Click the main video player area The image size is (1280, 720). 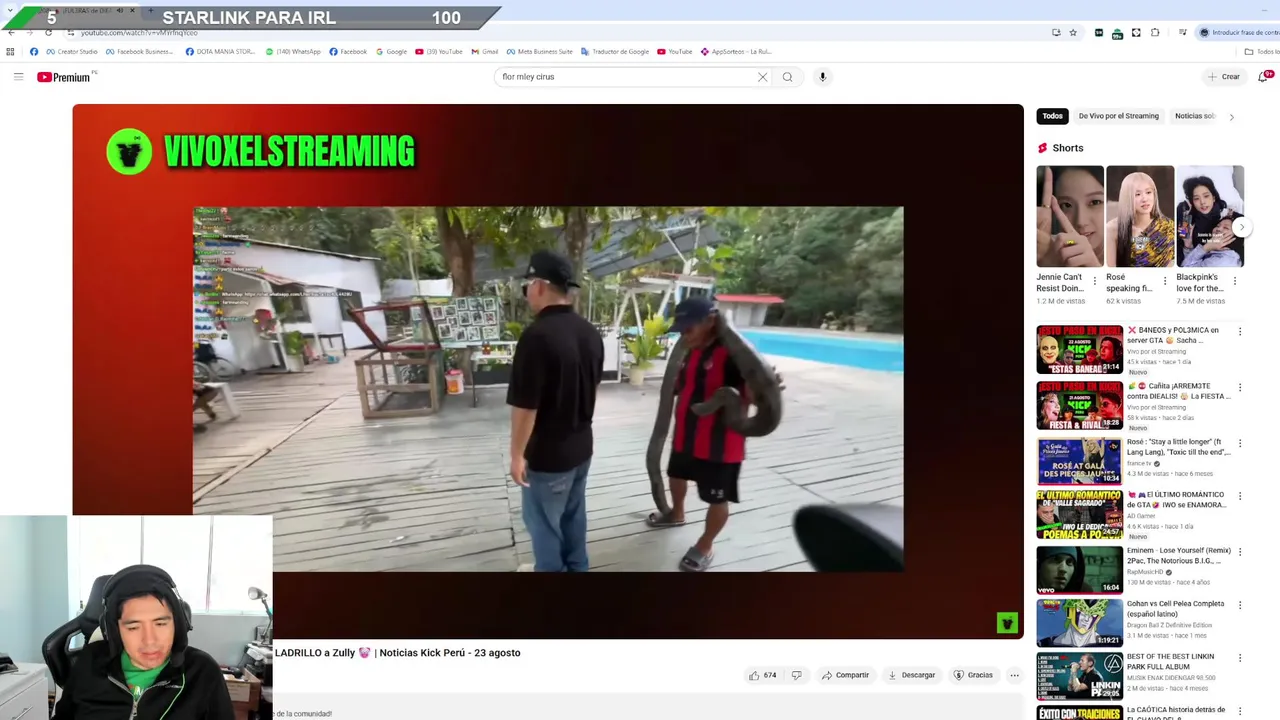point(548,371)
